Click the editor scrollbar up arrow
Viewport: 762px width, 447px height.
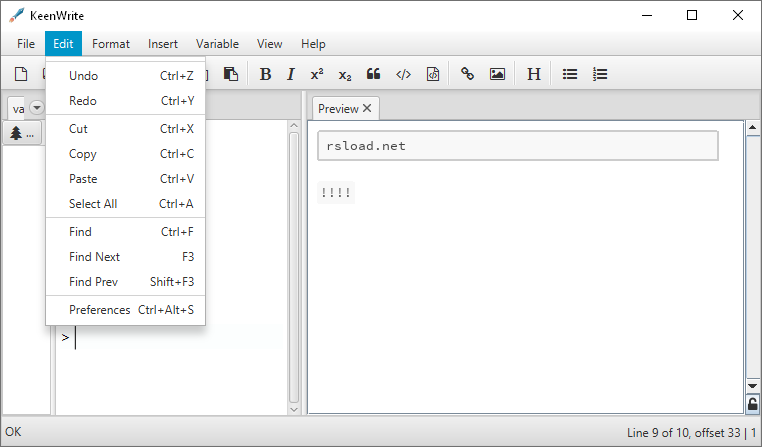coord(294,126)
